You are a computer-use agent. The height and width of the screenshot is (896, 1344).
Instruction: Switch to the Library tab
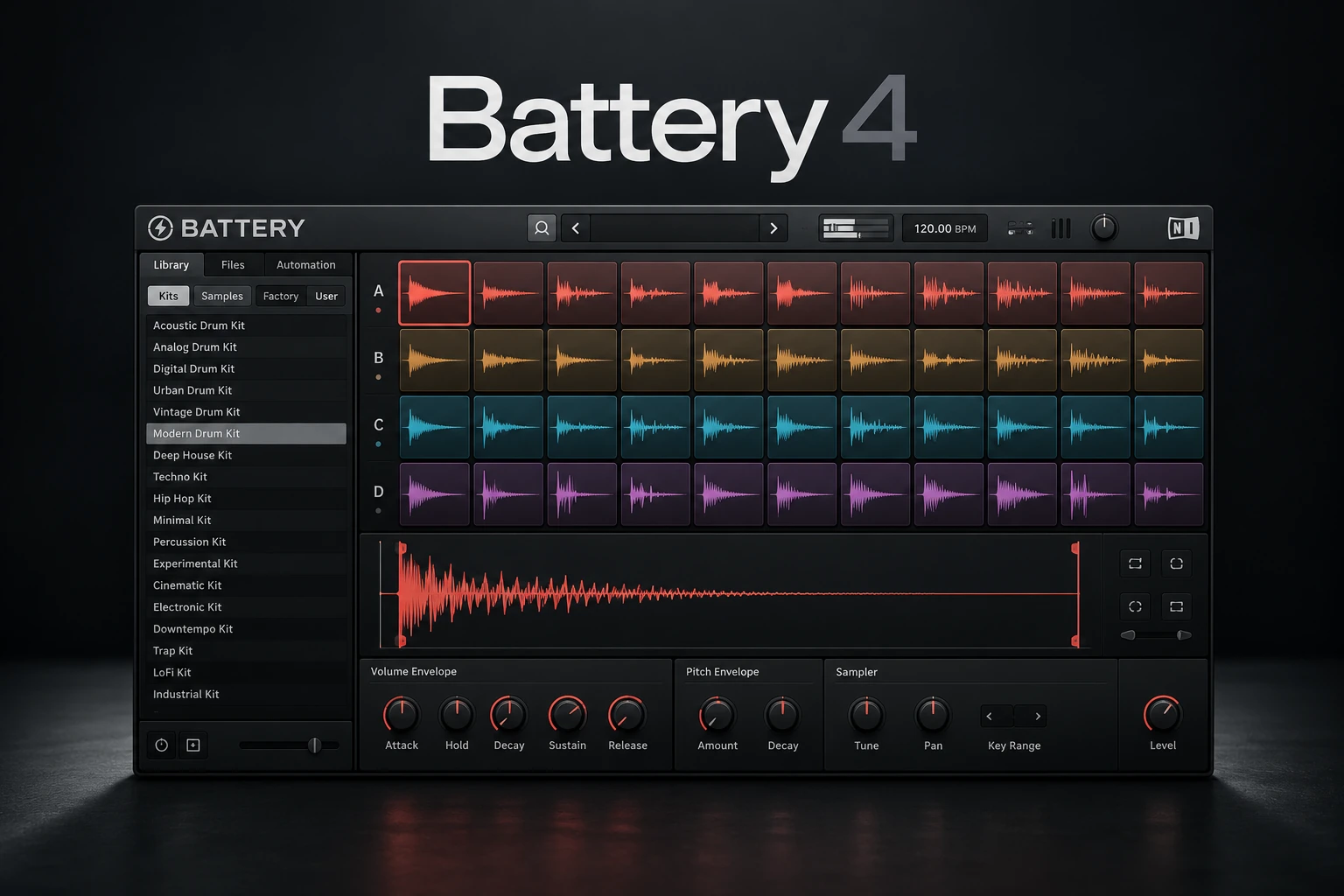click(x=171, y=264)
